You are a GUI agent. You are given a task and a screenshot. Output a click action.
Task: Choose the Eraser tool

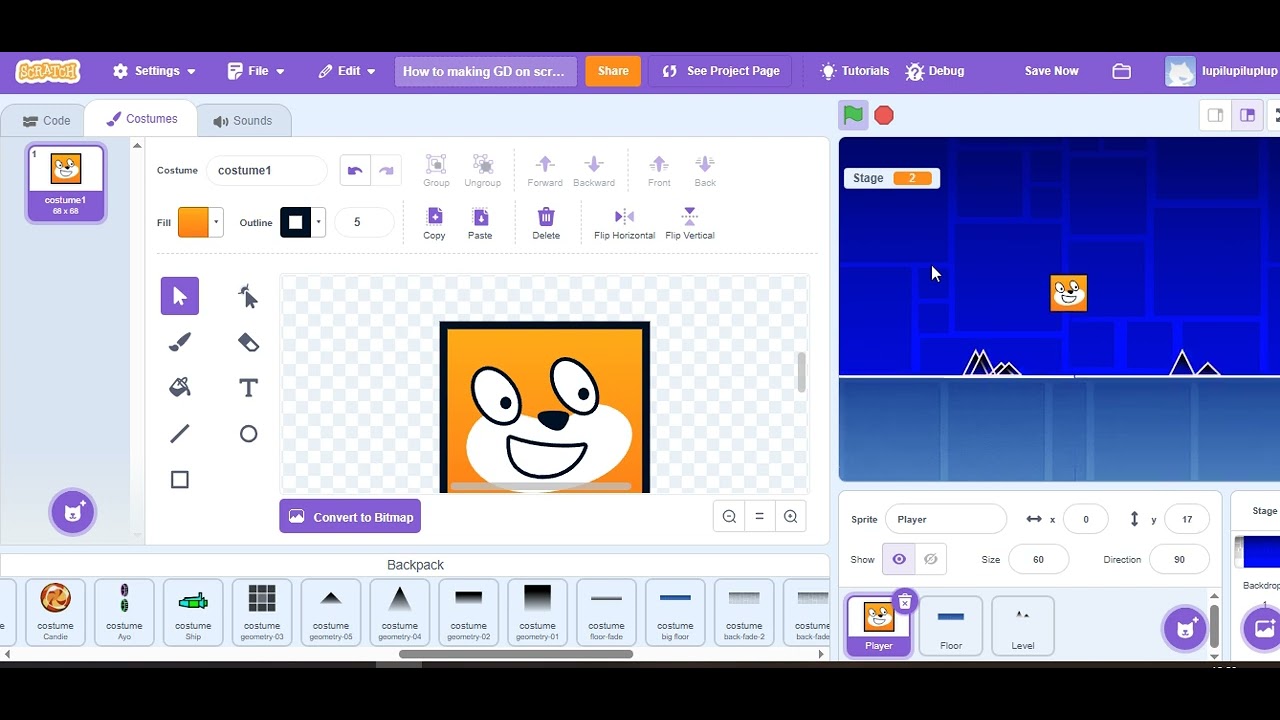[x=248, y=342]
